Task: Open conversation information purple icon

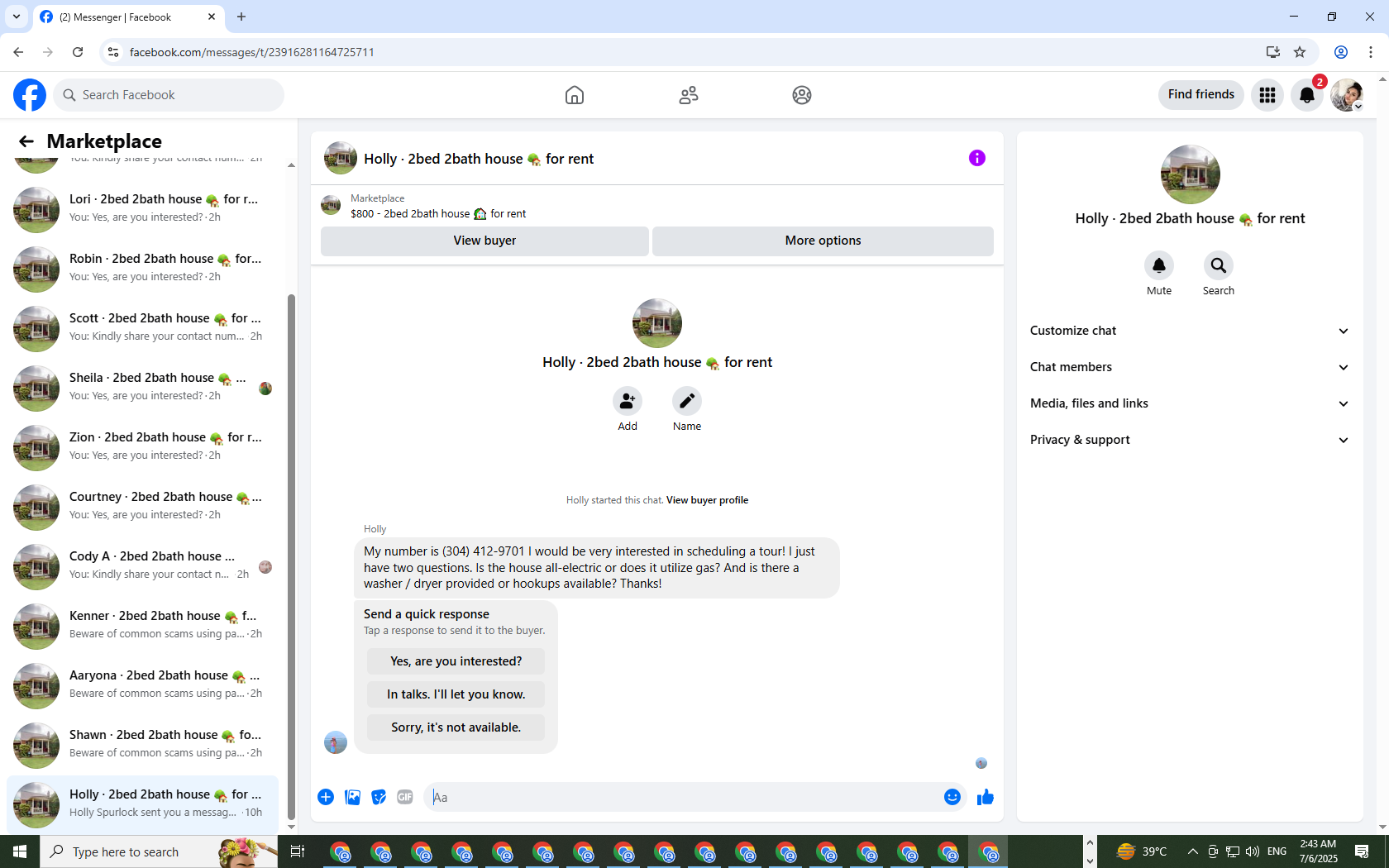Action: coord(977,158)
